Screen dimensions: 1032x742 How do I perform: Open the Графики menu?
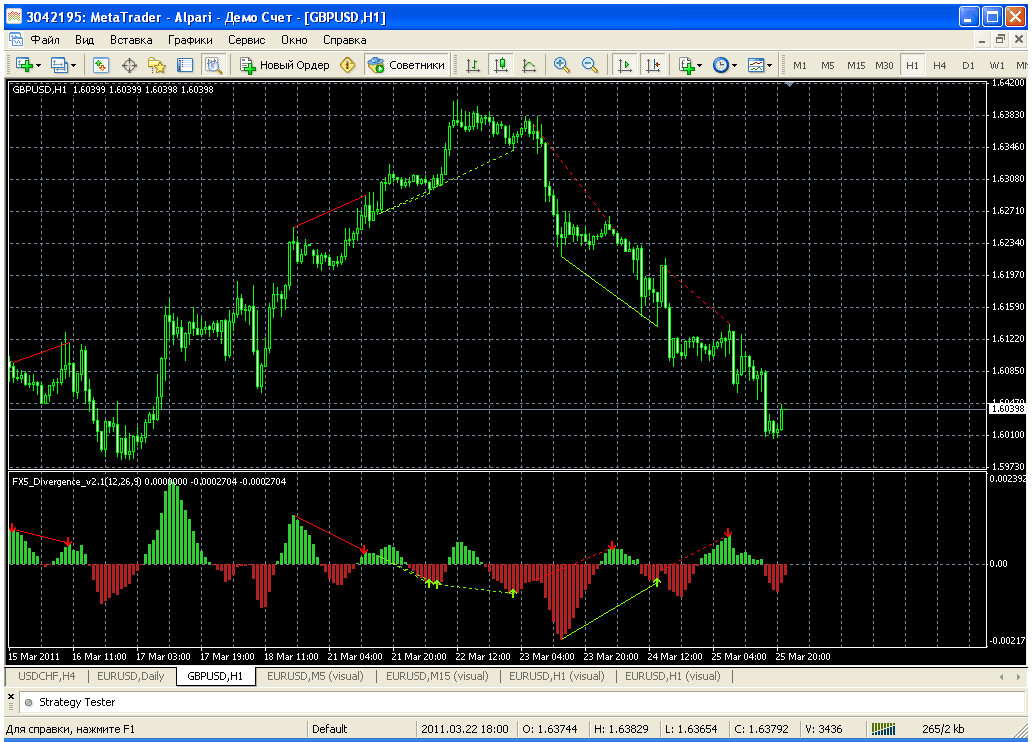(190, 40)
